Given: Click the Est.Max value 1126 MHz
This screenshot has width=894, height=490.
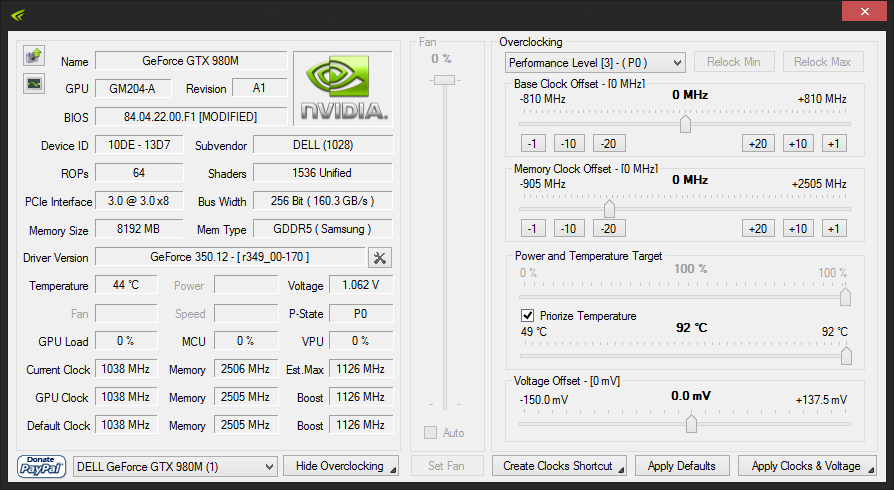Looking at the screenshot, I should pos(361,369).
